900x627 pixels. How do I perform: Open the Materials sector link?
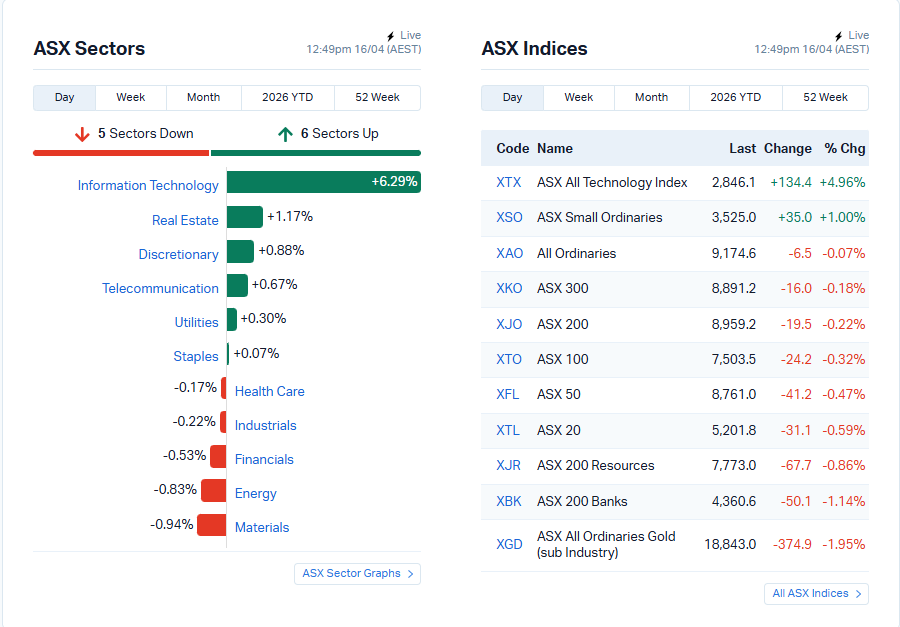262,528
